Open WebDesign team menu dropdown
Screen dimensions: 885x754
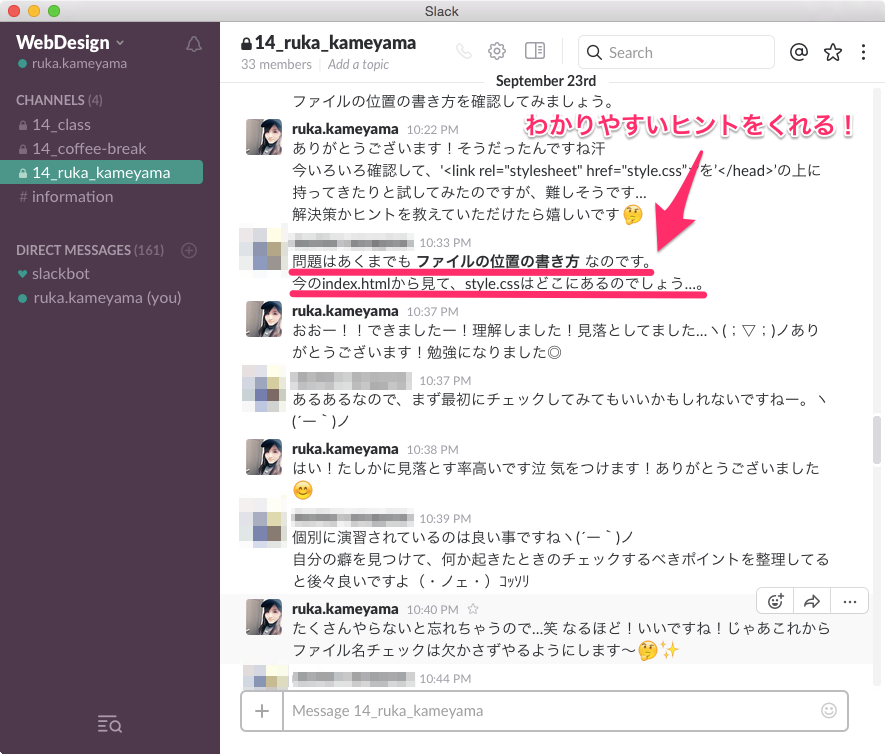pos(69,42)
